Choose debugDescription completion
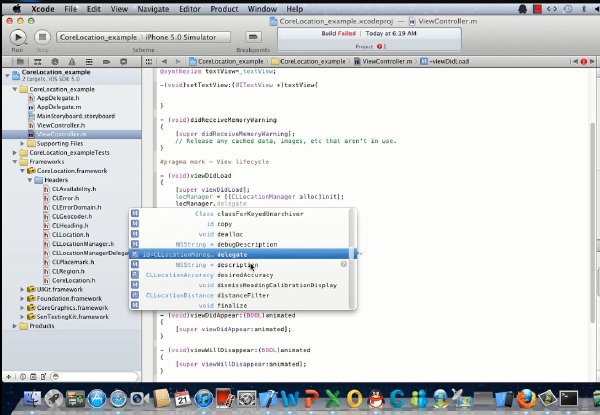 click(x=240, y=244)
